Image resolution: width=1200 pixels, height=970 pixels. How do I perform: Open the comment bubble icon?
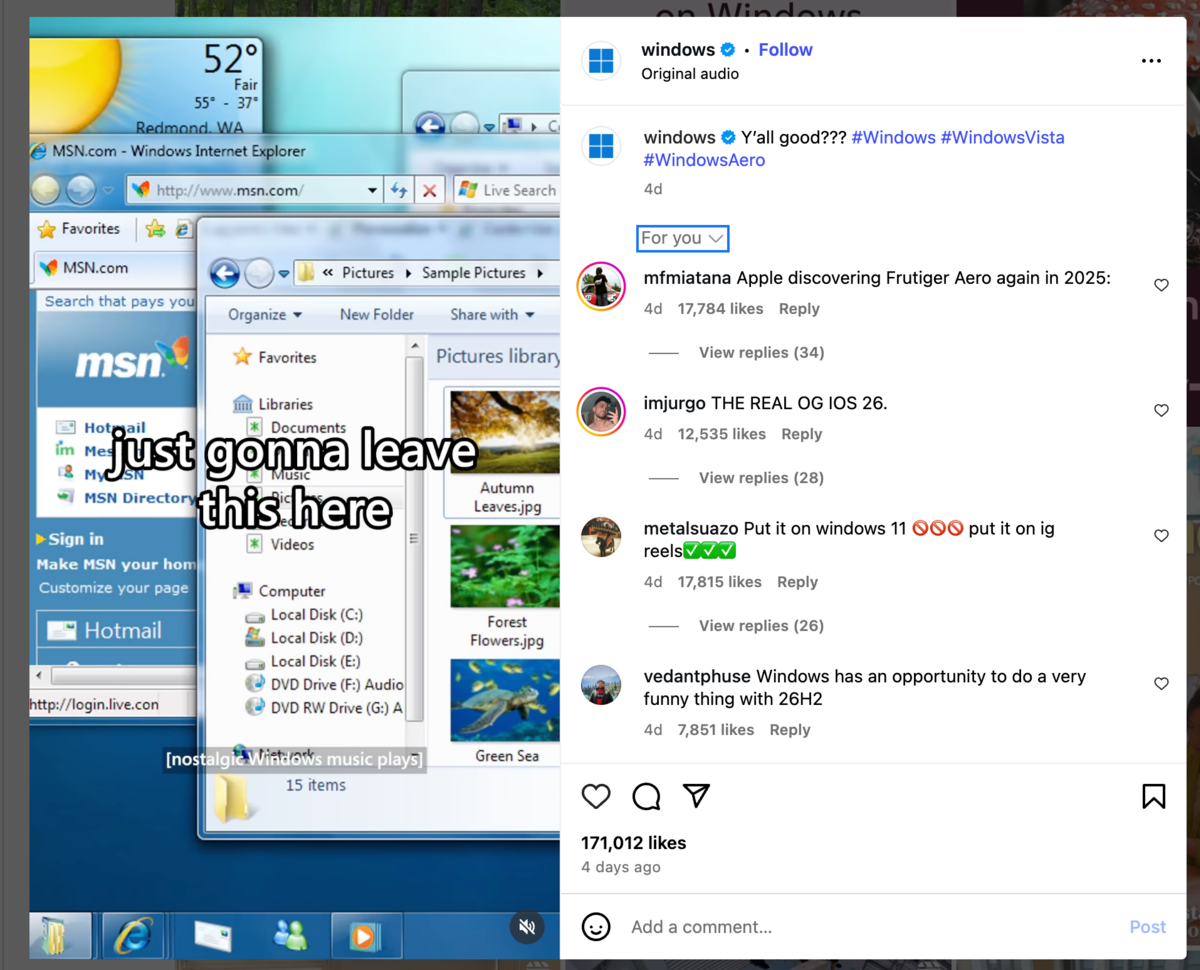pos(647,796)
